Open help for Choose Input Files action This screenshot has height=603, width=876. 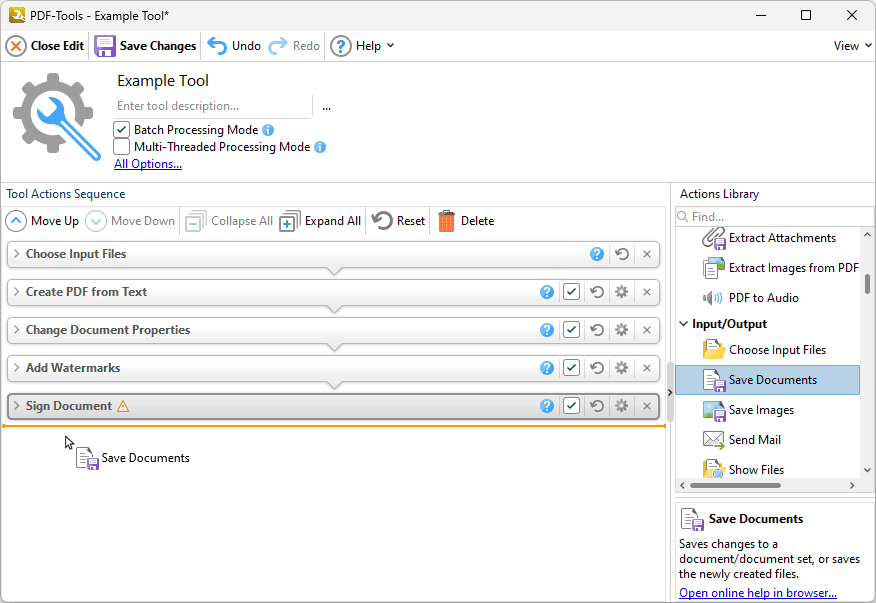click(597, 254)
